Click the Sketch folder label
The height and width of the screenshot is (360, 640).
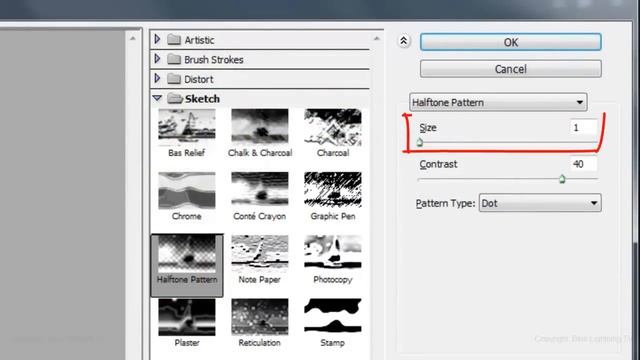(202, 99)
